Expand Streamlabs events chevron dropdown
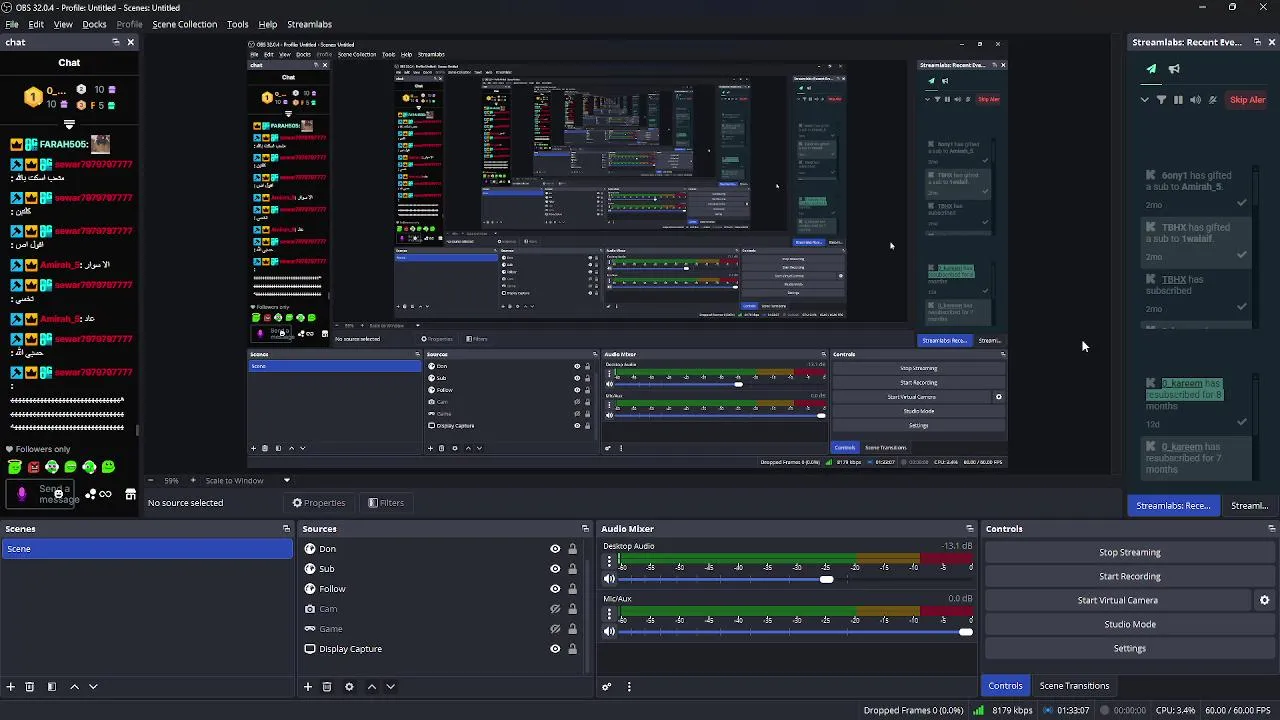Screen dimensions: 1280x720 pyautogui.click(x=1145, y=100)
